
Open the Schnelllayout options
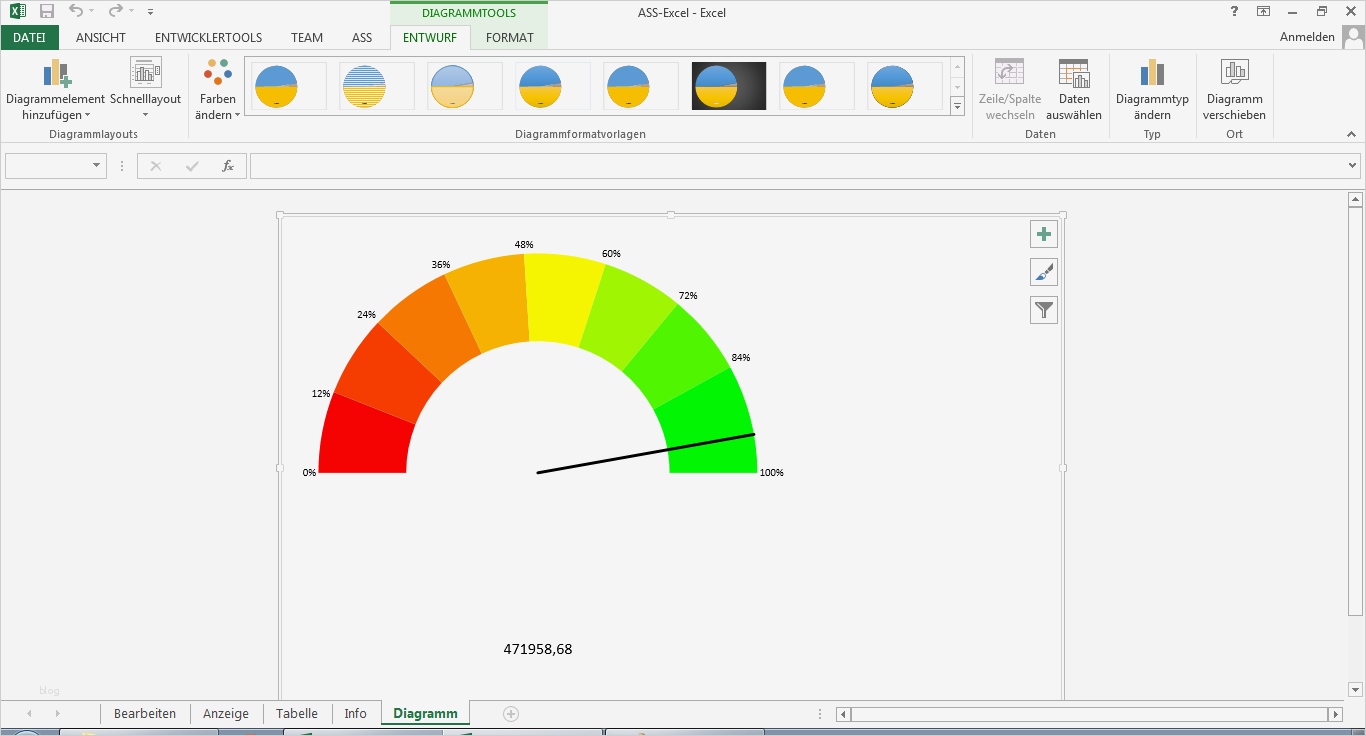click(145, 74)
